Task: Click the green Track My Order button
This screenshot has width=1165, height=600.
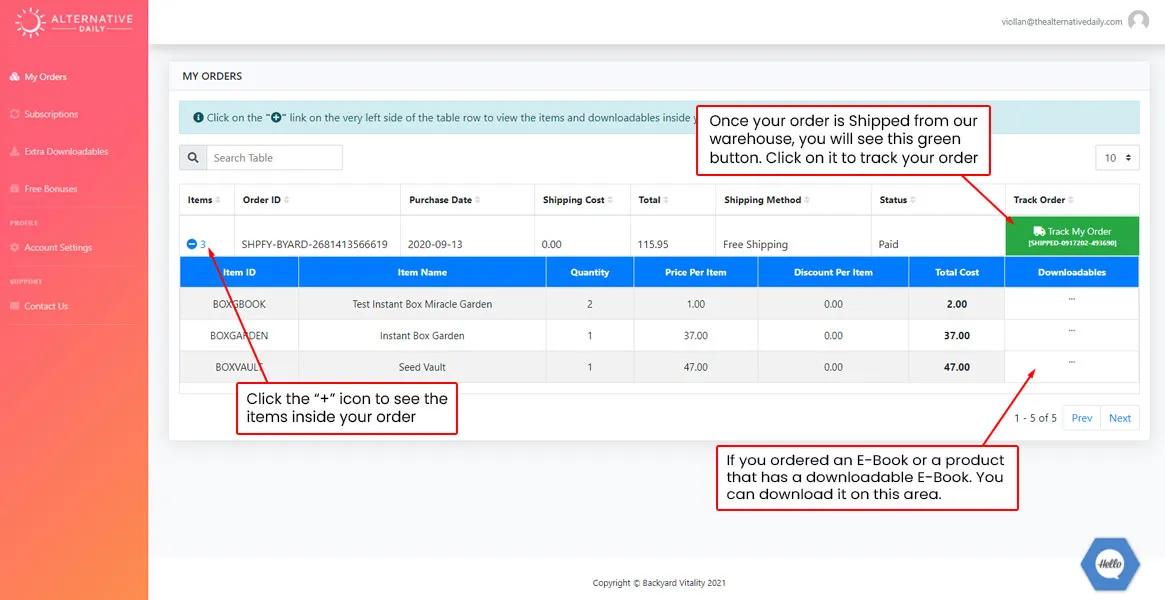Action: pyautogui.click(x=1071, y=236)
